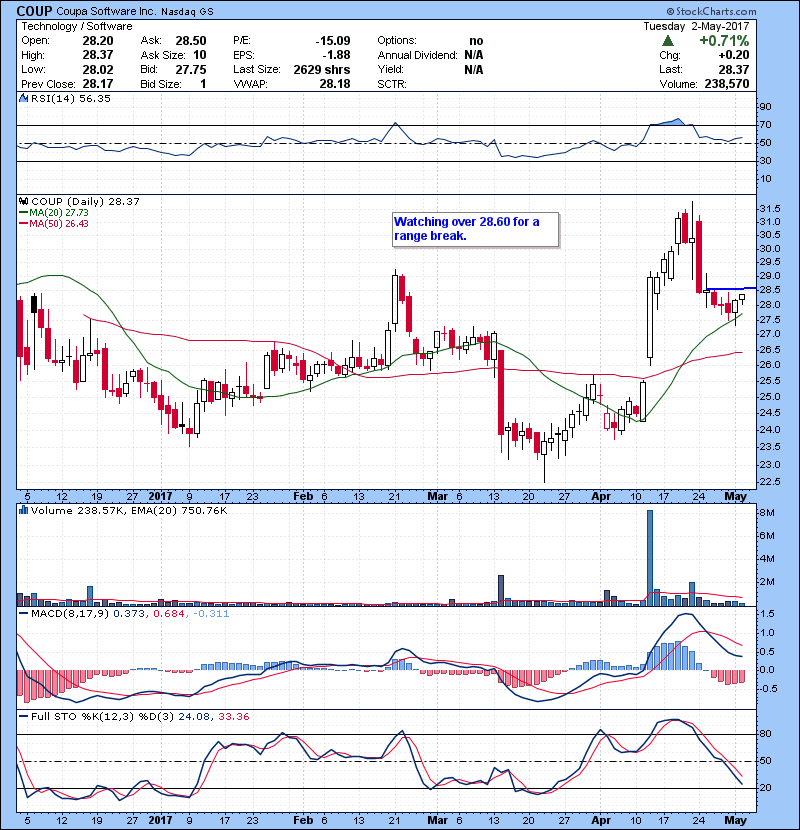Viewport: 800px width, 830px height.
Task: Click the +0.71% percent change value
Action: click(x=724, y=41)
